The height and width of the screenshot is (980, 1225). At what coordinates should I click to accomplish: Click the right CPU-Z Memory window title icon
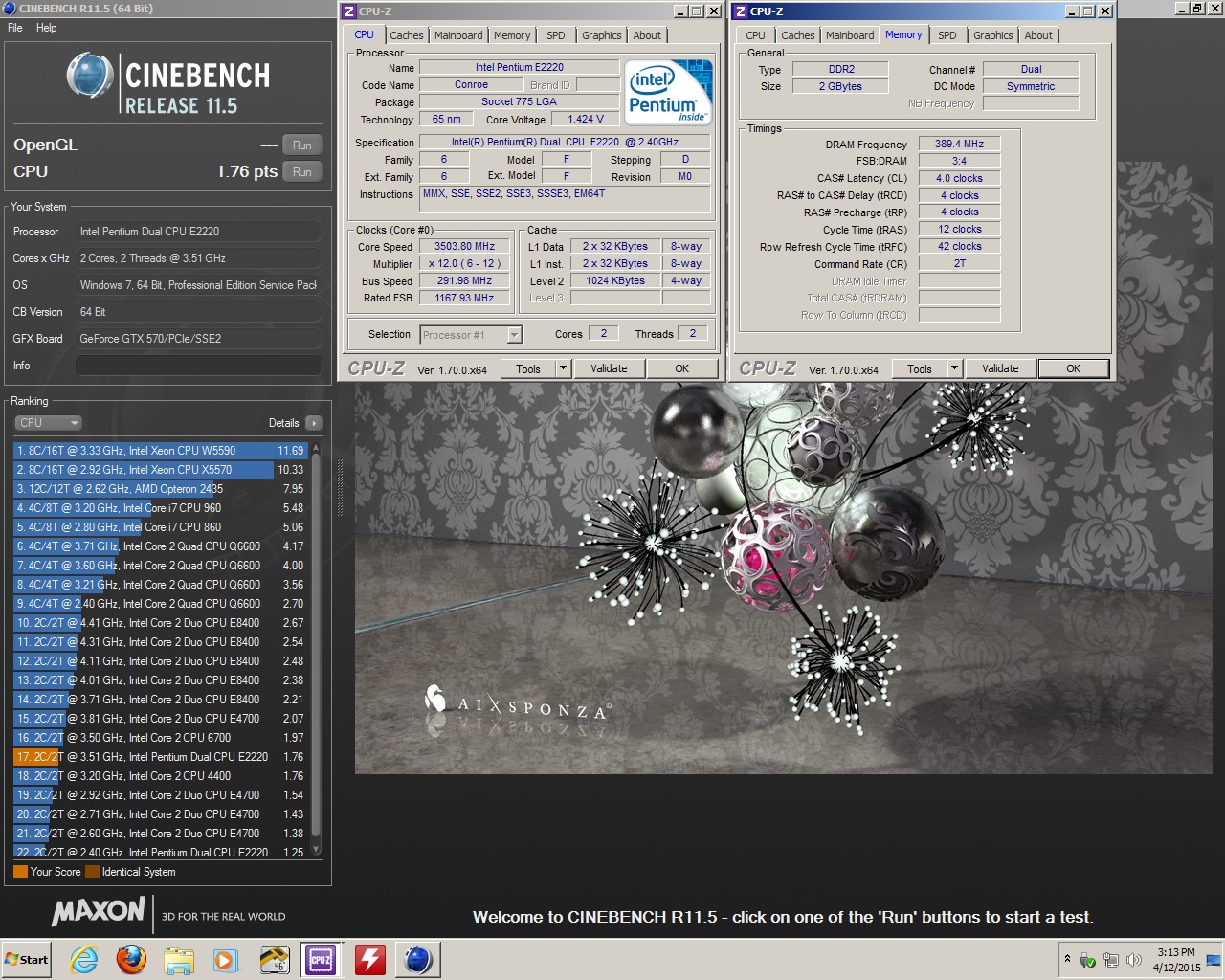[741, 11]
